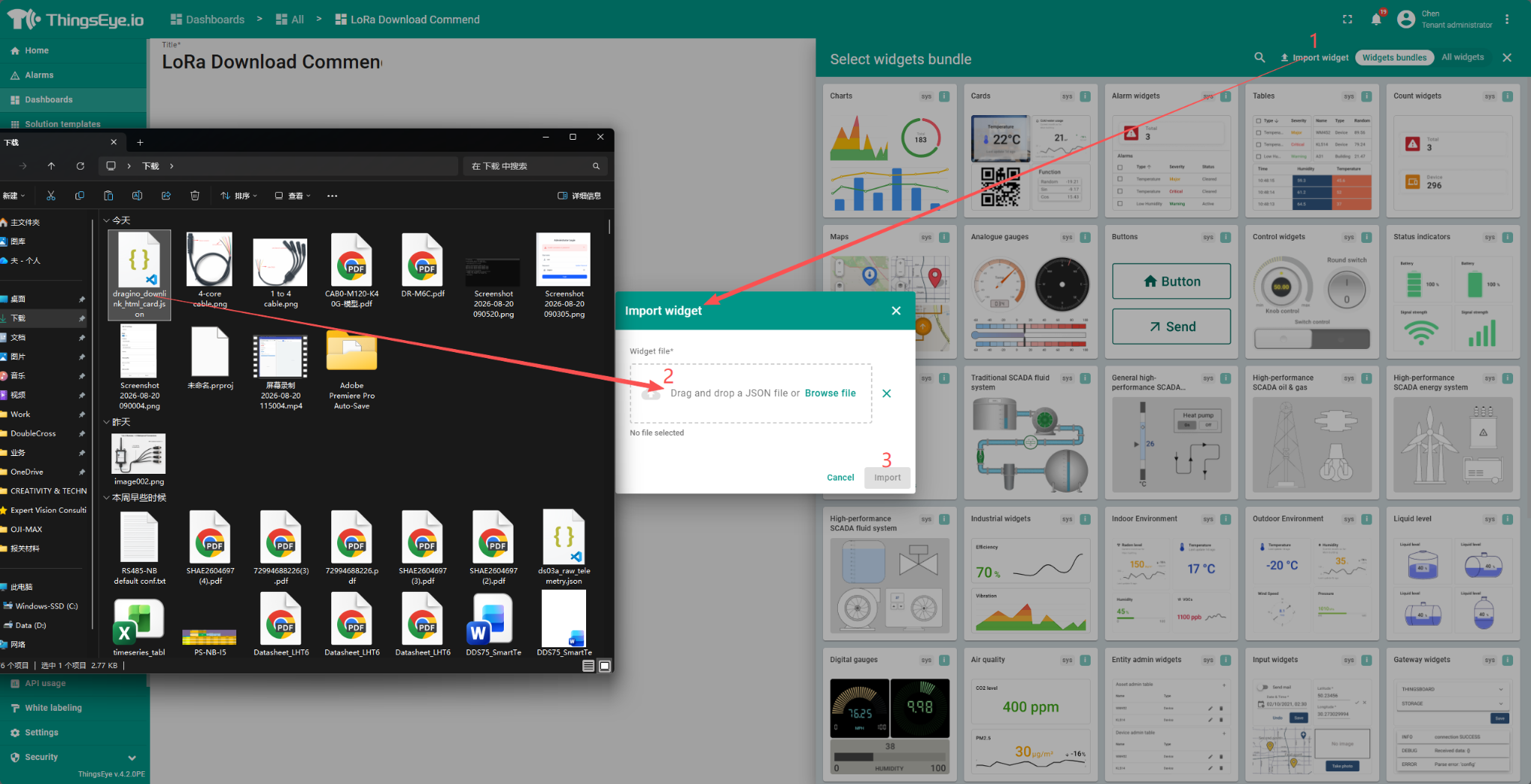Open White labeling in ThingsEye sidebar
Screen dimensions: 1531x784
tap(75, 708)
